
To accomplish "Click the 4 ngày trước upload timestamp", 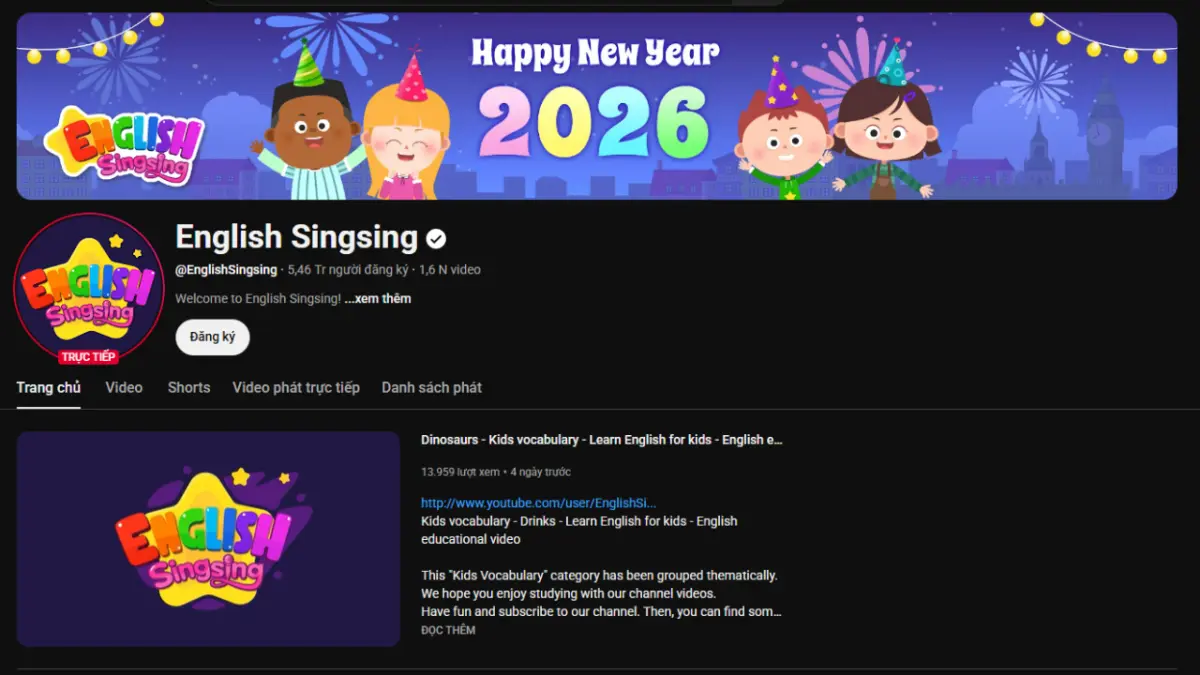I will (540, 471).
